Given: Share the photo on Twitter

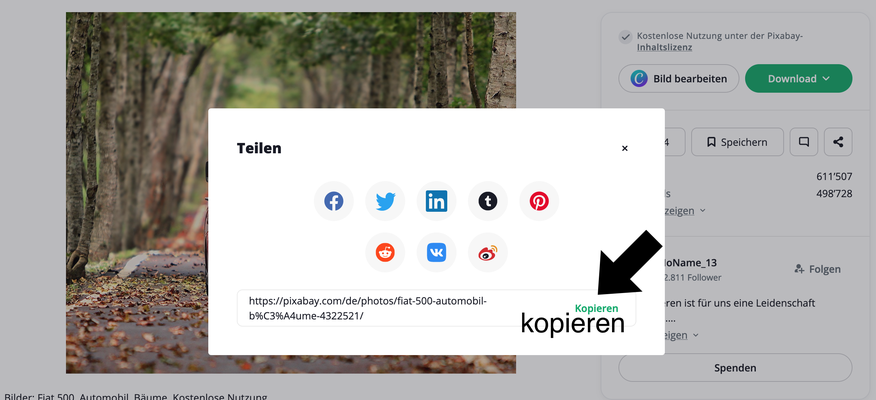Looking at the screenshot, I should click(385, 201).
